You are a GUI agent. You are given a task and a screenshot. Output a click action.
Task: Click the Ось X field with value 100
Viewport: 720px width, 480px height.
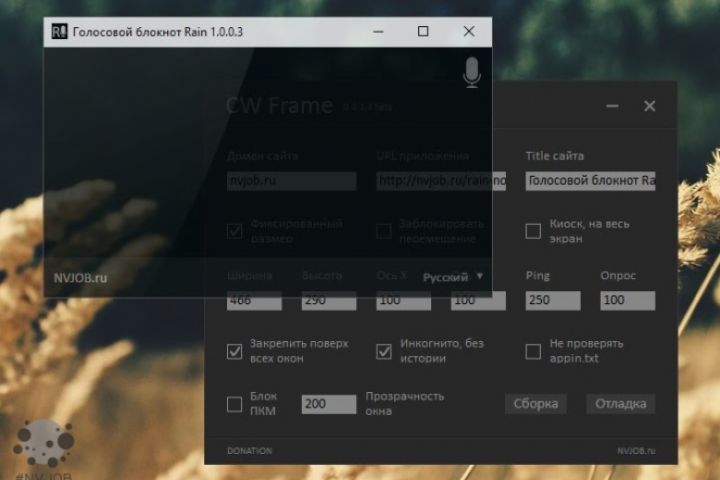click(404, 300)
